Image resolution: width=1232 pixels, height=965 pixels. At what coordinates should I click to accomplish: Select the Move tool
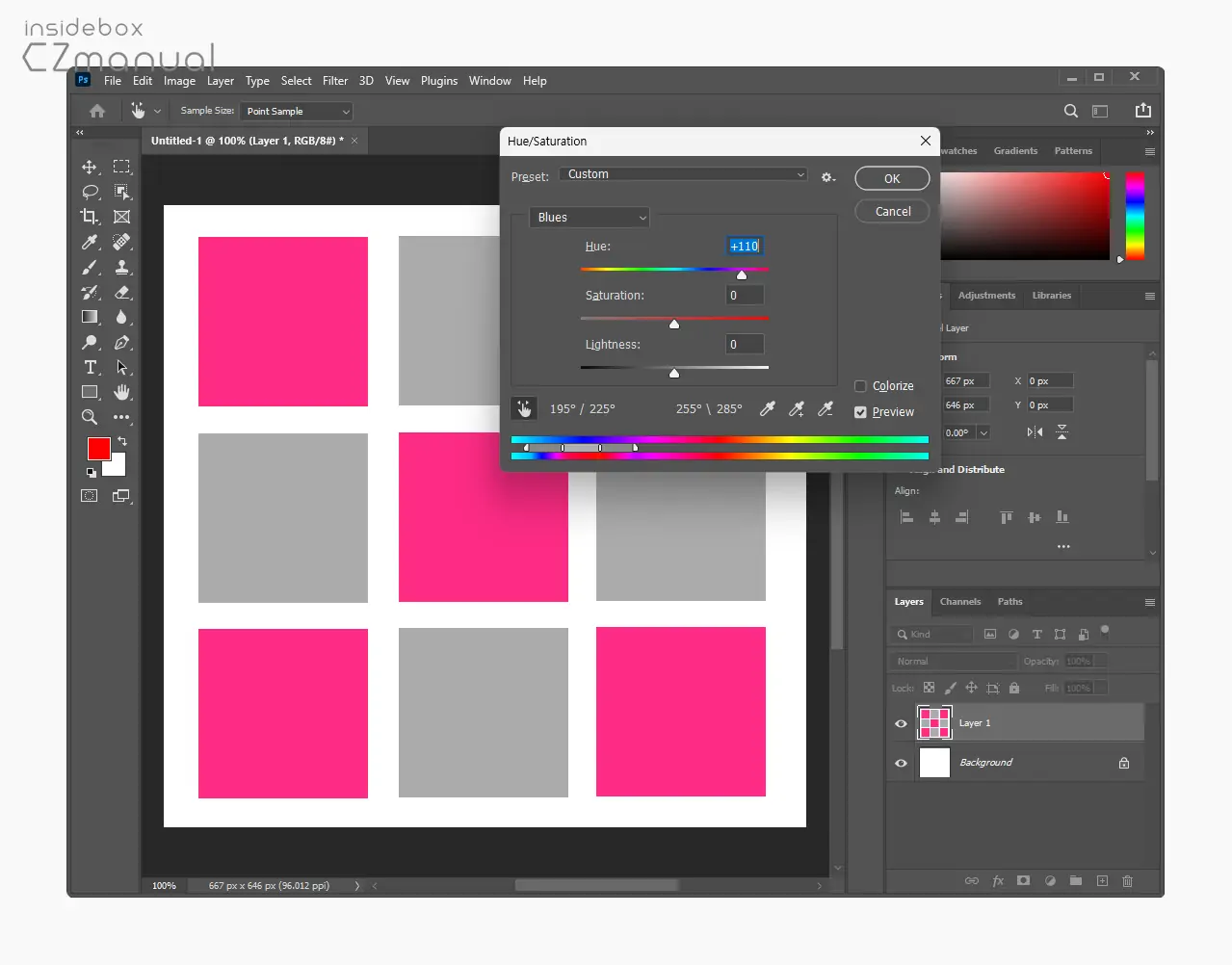click(x=90, y=167)
